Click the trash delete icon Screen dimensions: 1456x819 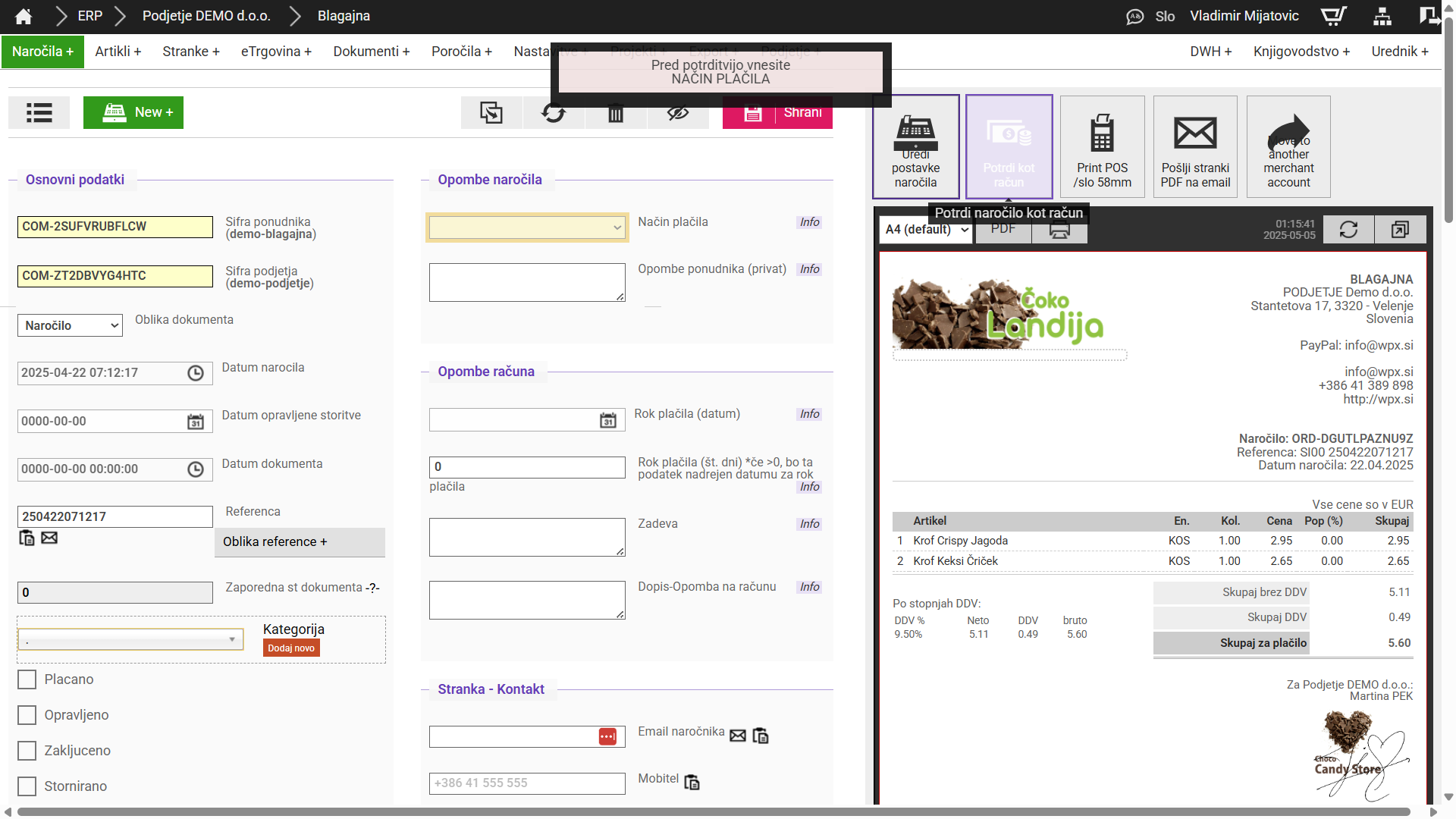point(615,113)
